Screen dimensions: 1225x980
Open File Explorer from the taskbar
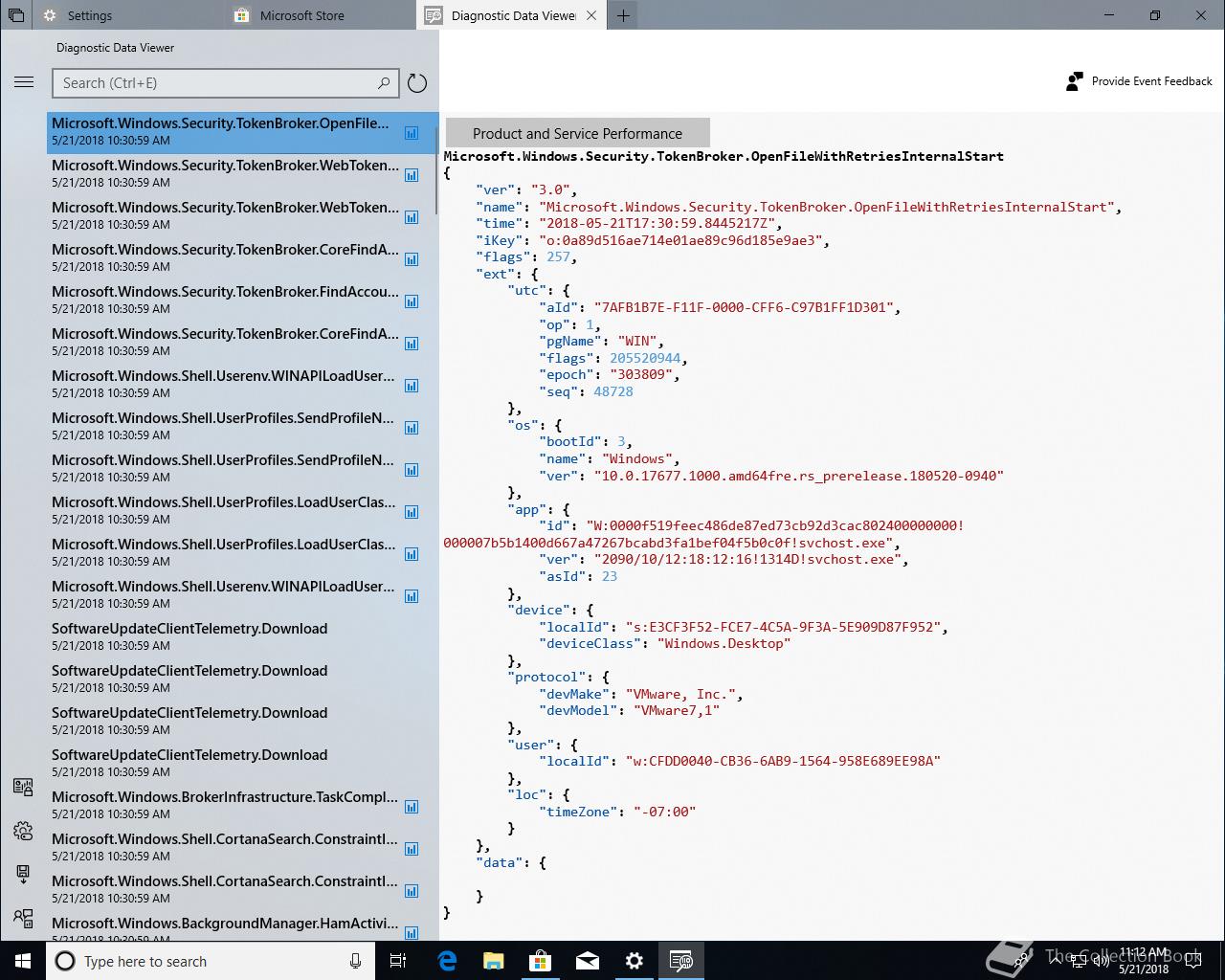click(493, 961)
